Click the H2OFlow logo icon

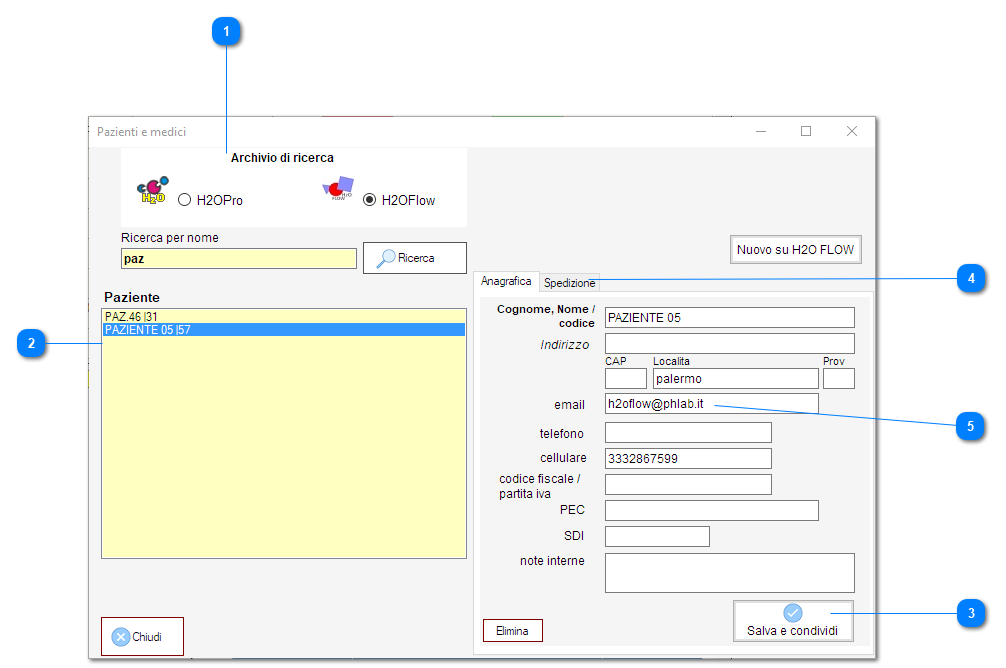[338, 188]
